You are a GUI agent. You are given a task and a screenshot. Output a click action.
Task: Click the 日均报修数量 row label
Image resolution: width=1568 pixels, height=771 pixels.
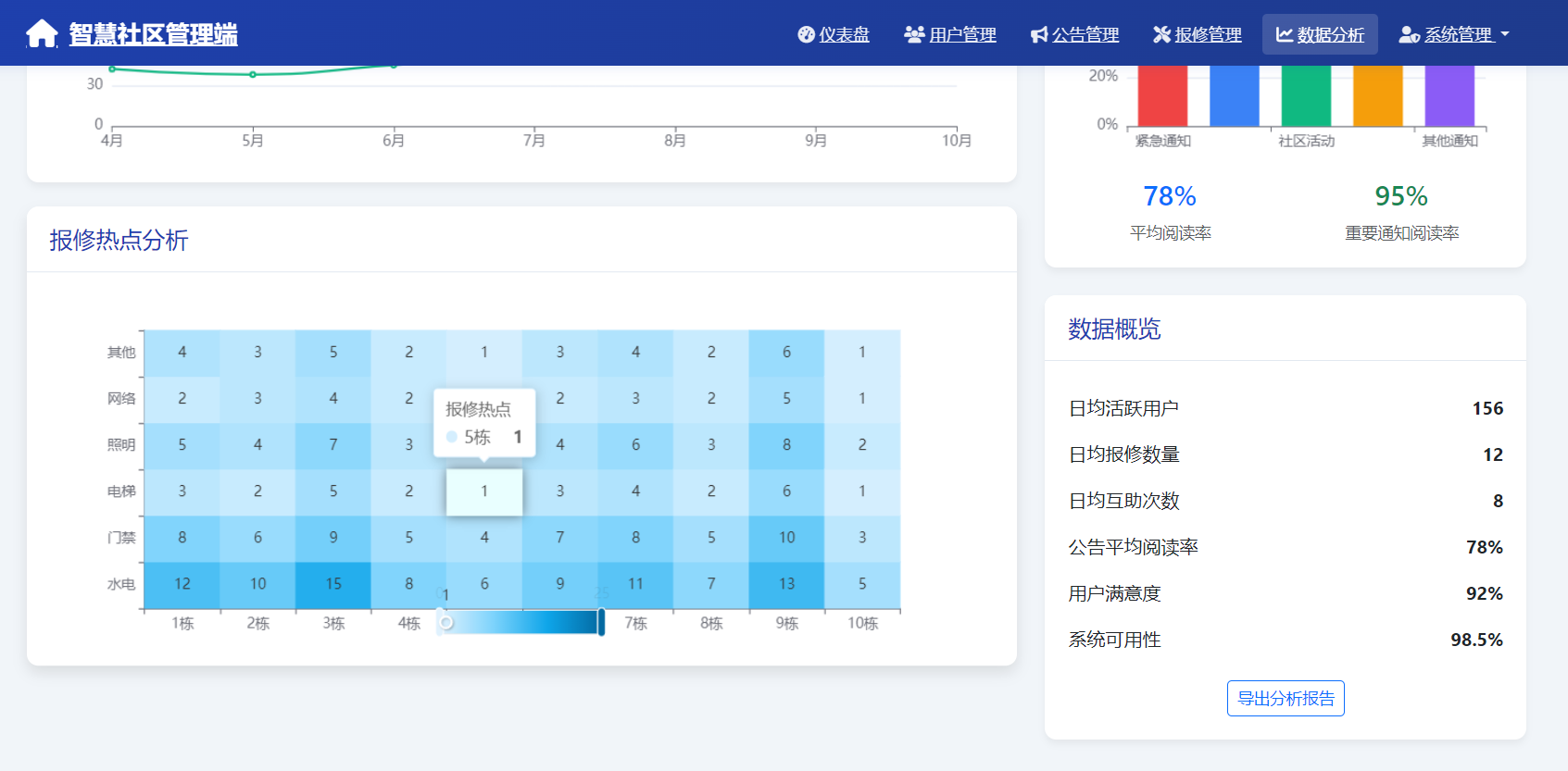point(1124,454)
